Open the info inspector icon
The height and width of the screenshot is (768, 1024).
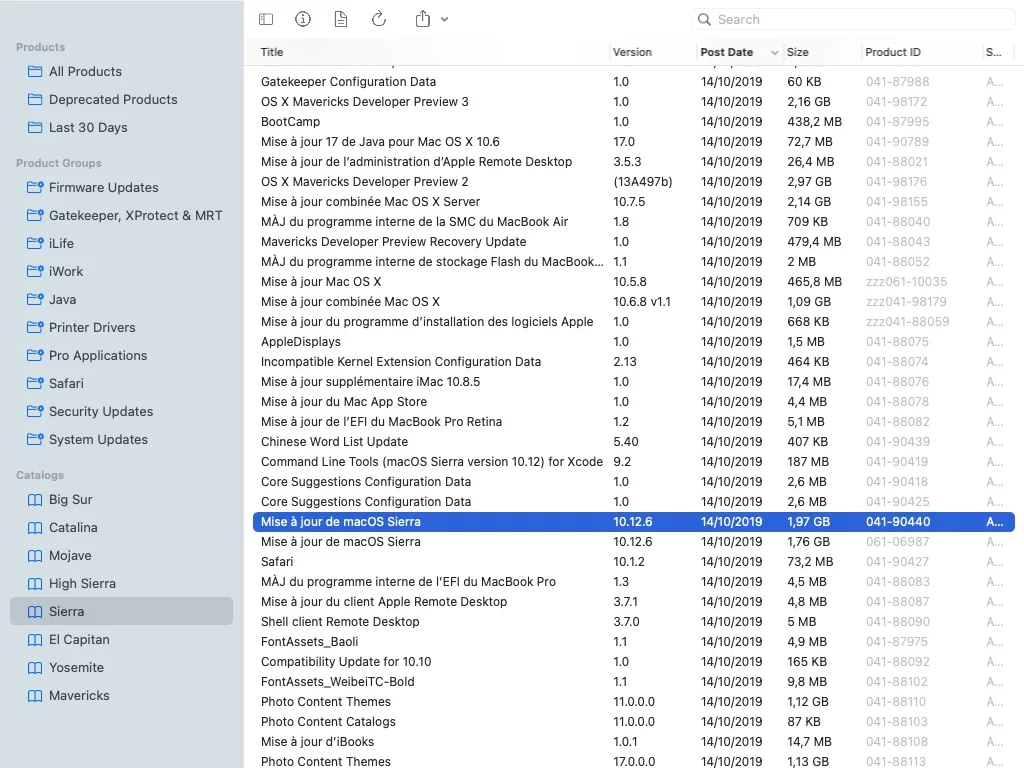pos(303,20)
